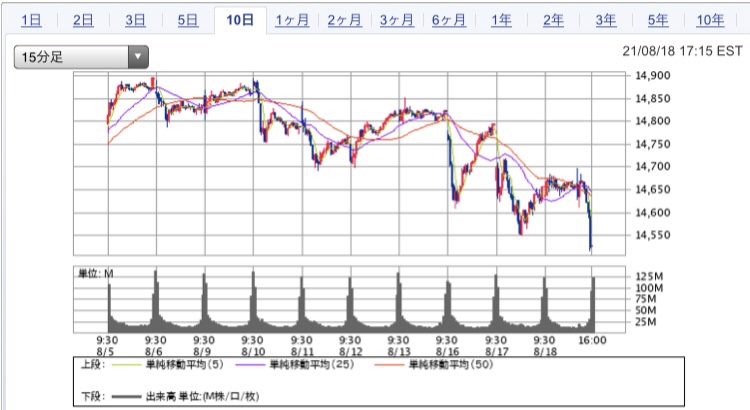
Task: Click the orange line swatch for SMA 50
Action: coord(389,365)
